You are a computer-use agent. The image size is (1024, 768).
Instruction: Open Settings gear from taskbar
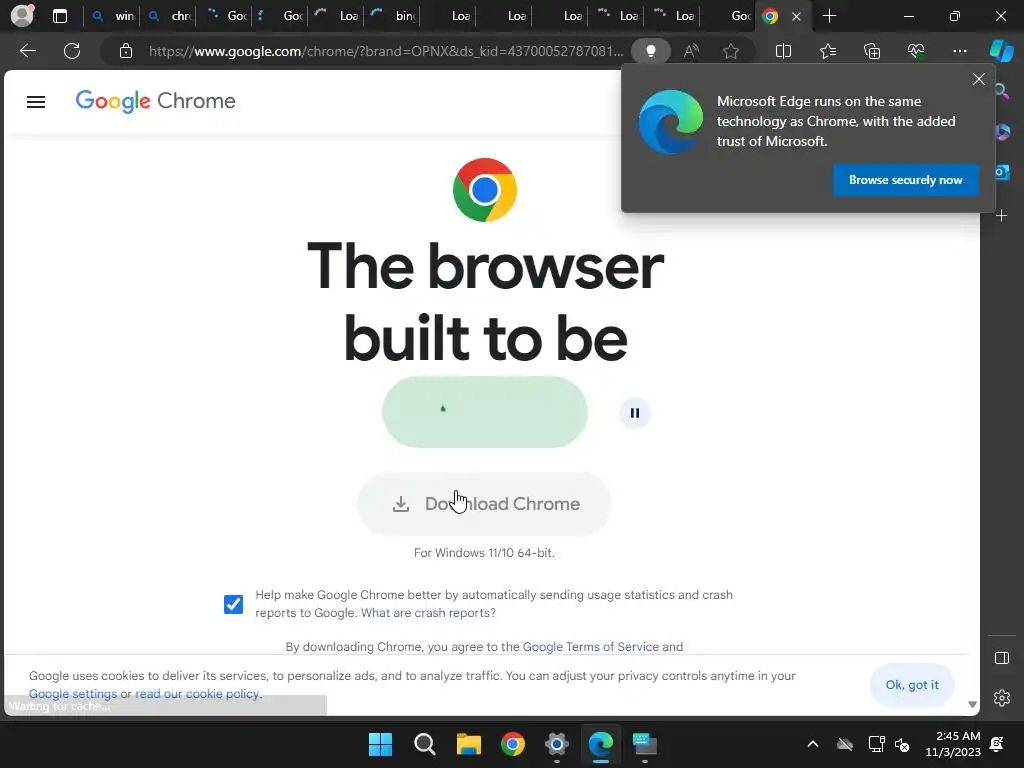click(556, 744)
